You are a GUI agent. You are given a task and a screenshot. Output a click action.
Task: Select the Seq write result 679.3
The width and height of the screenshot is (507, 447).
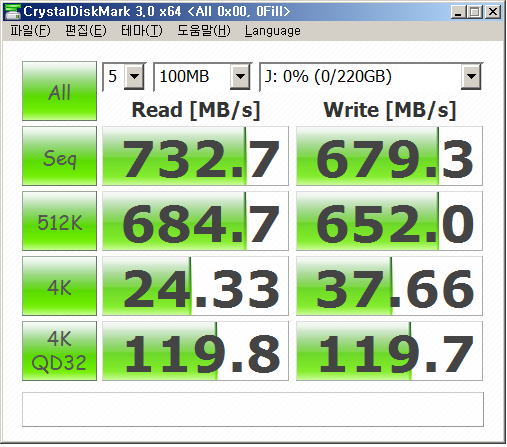point(389,156)
